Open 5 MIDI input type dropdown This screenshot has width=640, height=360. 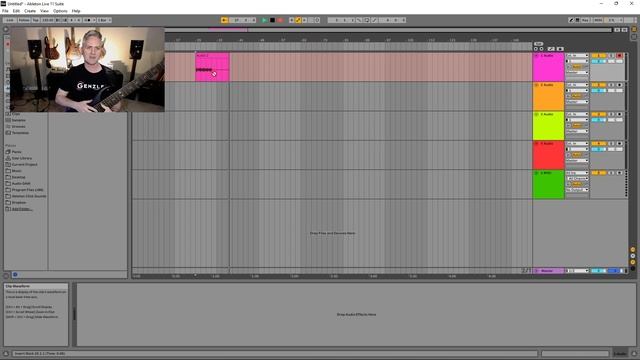click(x=577, y=173)
